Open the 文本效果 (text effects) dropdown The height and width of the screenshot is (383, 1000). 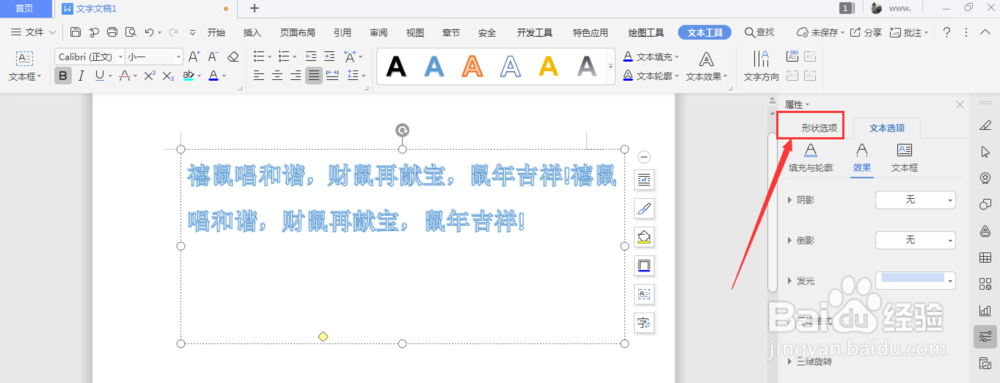click(707, 66)
